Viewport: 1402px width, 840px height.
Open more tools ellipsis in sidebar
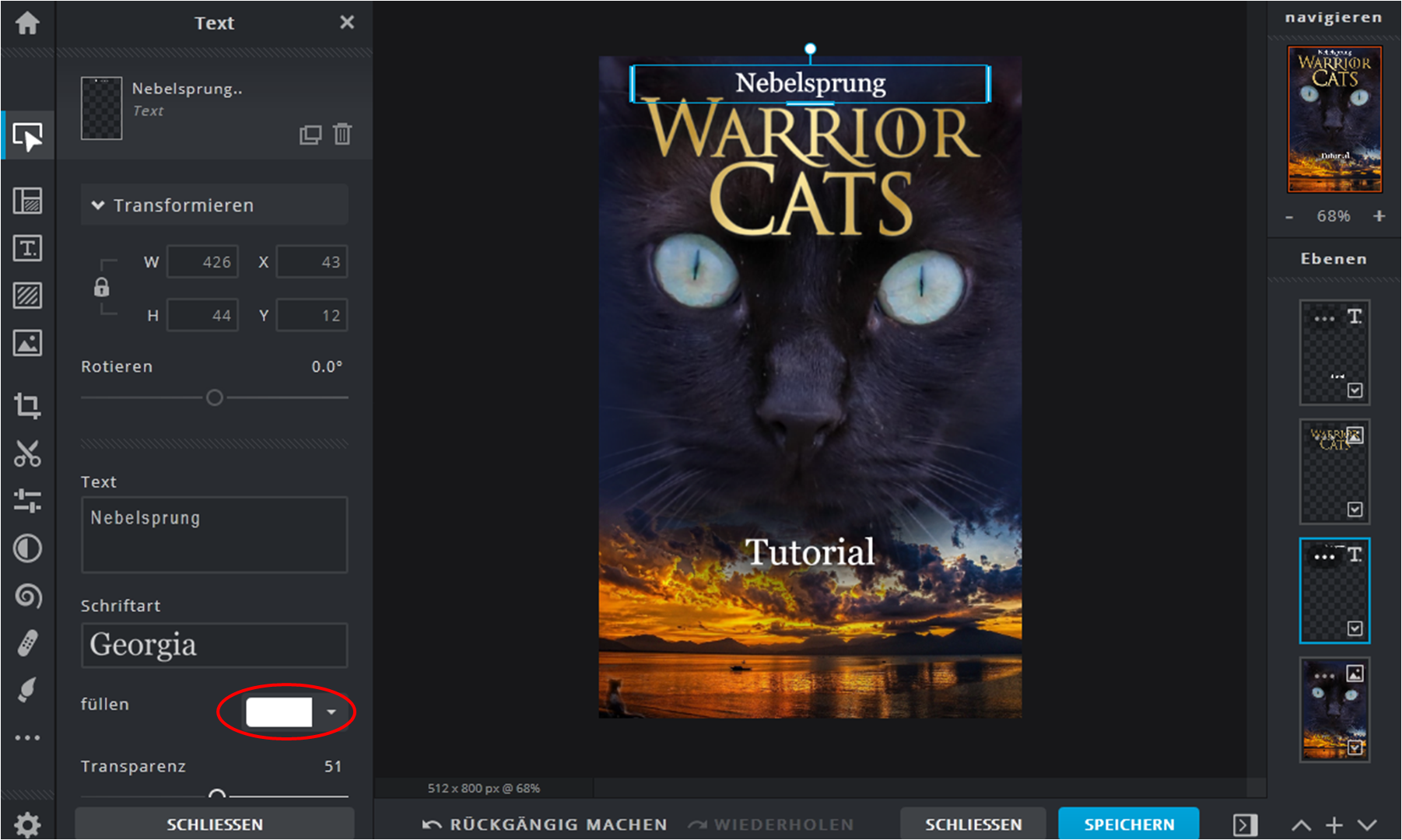coord(27,737)
